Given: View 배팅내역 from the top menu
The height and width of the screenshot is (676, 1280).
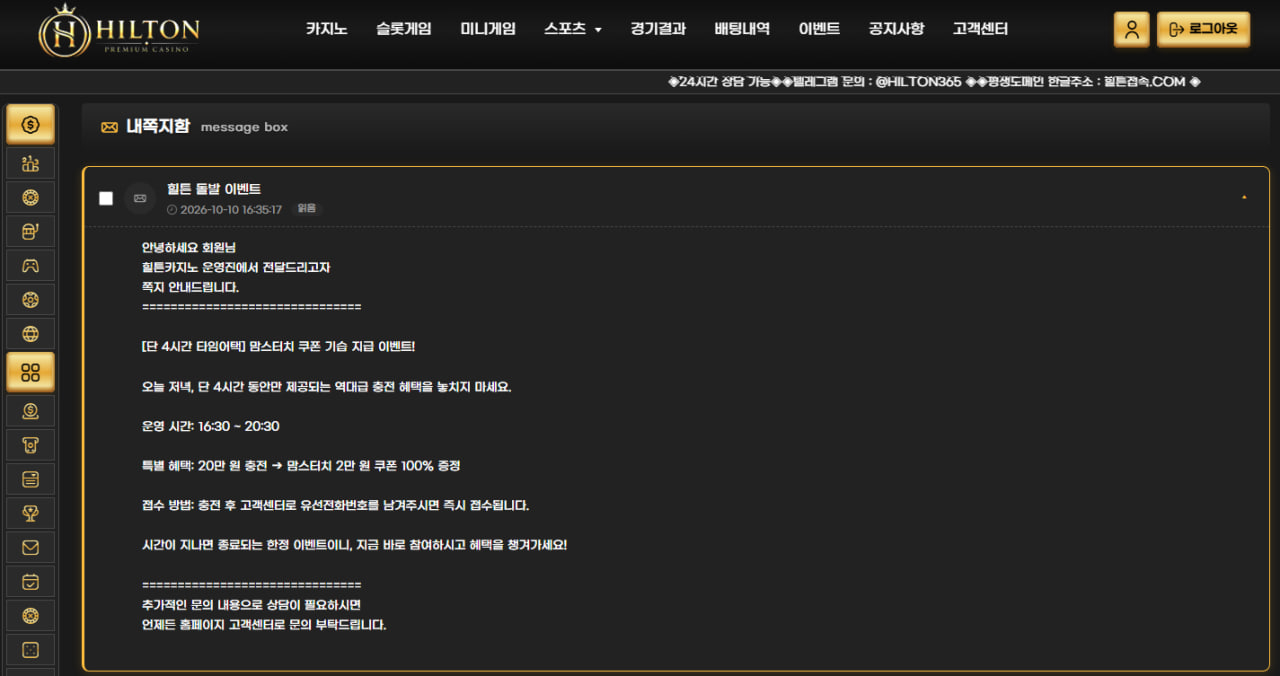Looking at the screenshot, I should pos(742,29).
